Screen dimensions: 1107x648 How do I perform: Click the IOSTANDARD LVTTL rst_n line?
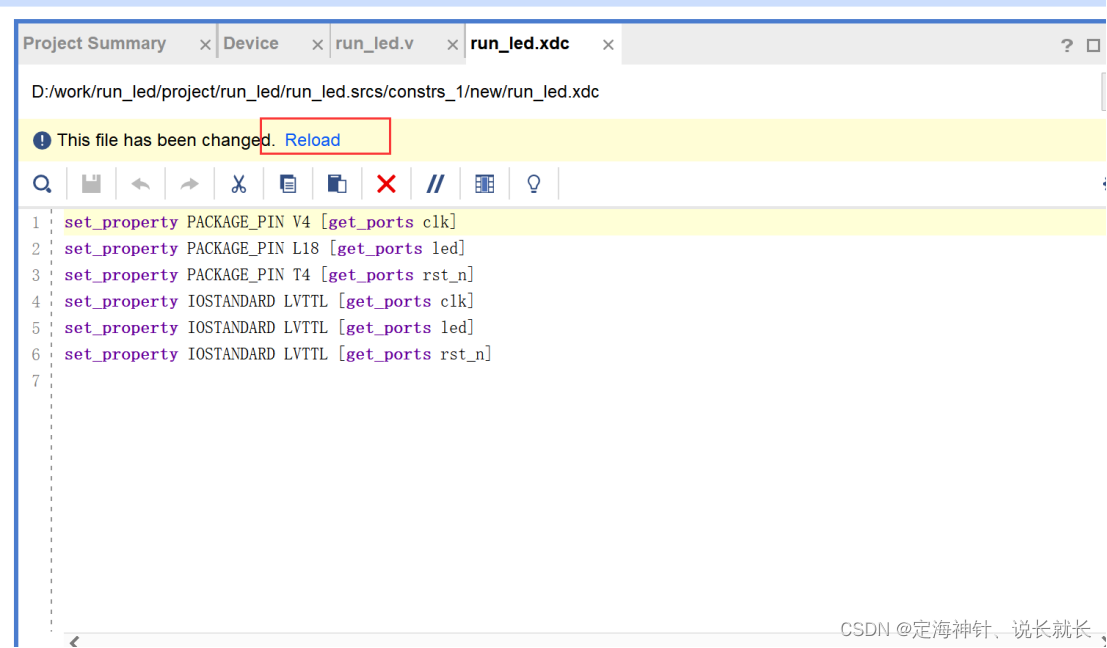pyautogui.click(x=278, y=354)
